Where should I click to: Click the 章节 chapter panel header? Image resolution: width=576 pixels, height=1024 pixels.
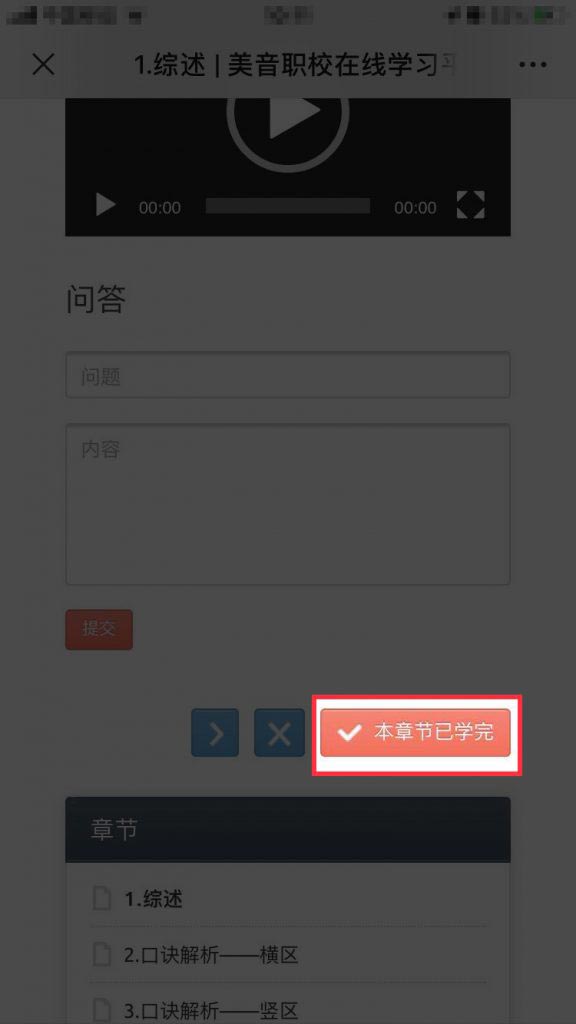(x=288, y=830)
